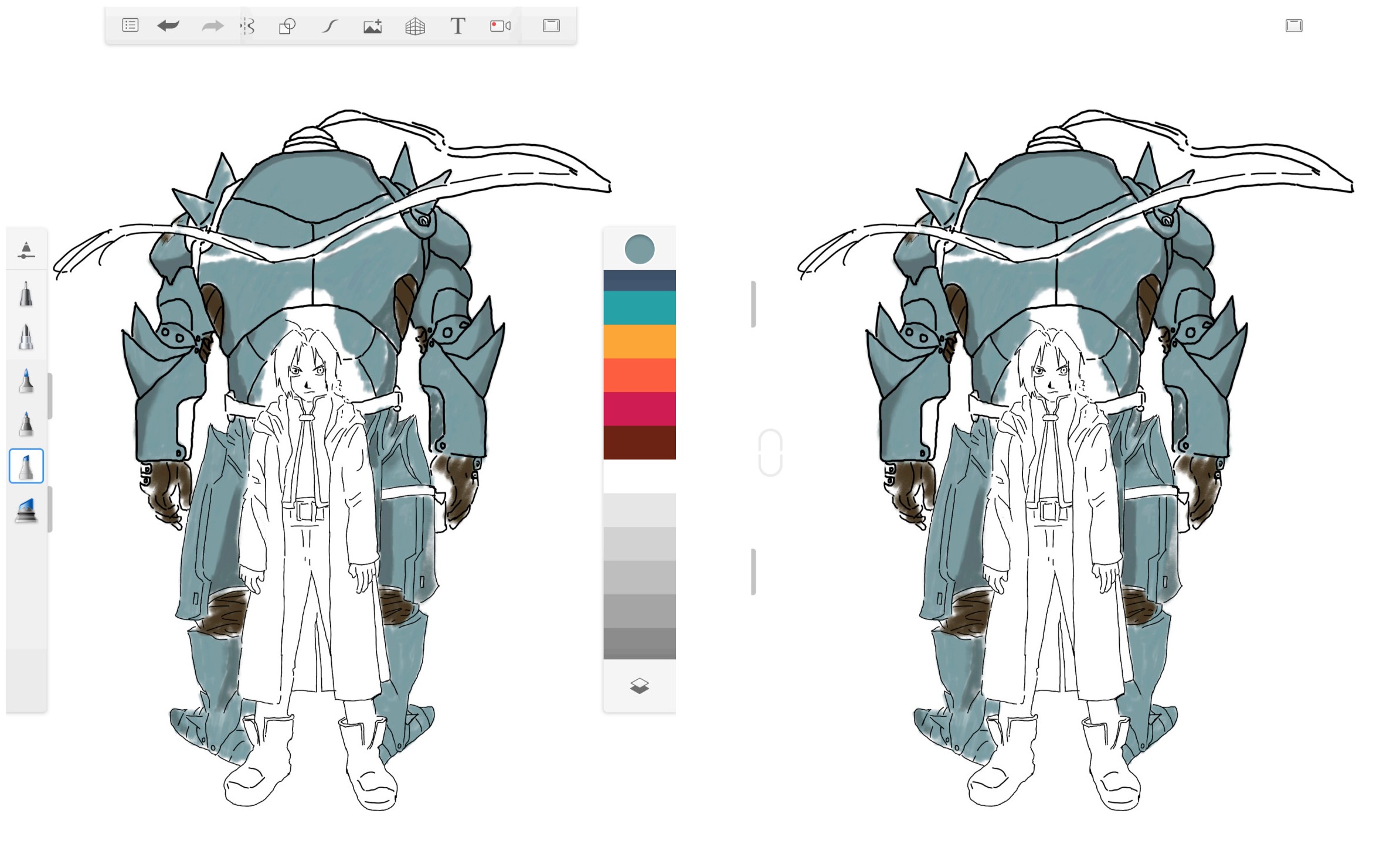The image size is (1400, 851).
Task: Start time-lapse recording with camera icon
Action: point(500,26)
